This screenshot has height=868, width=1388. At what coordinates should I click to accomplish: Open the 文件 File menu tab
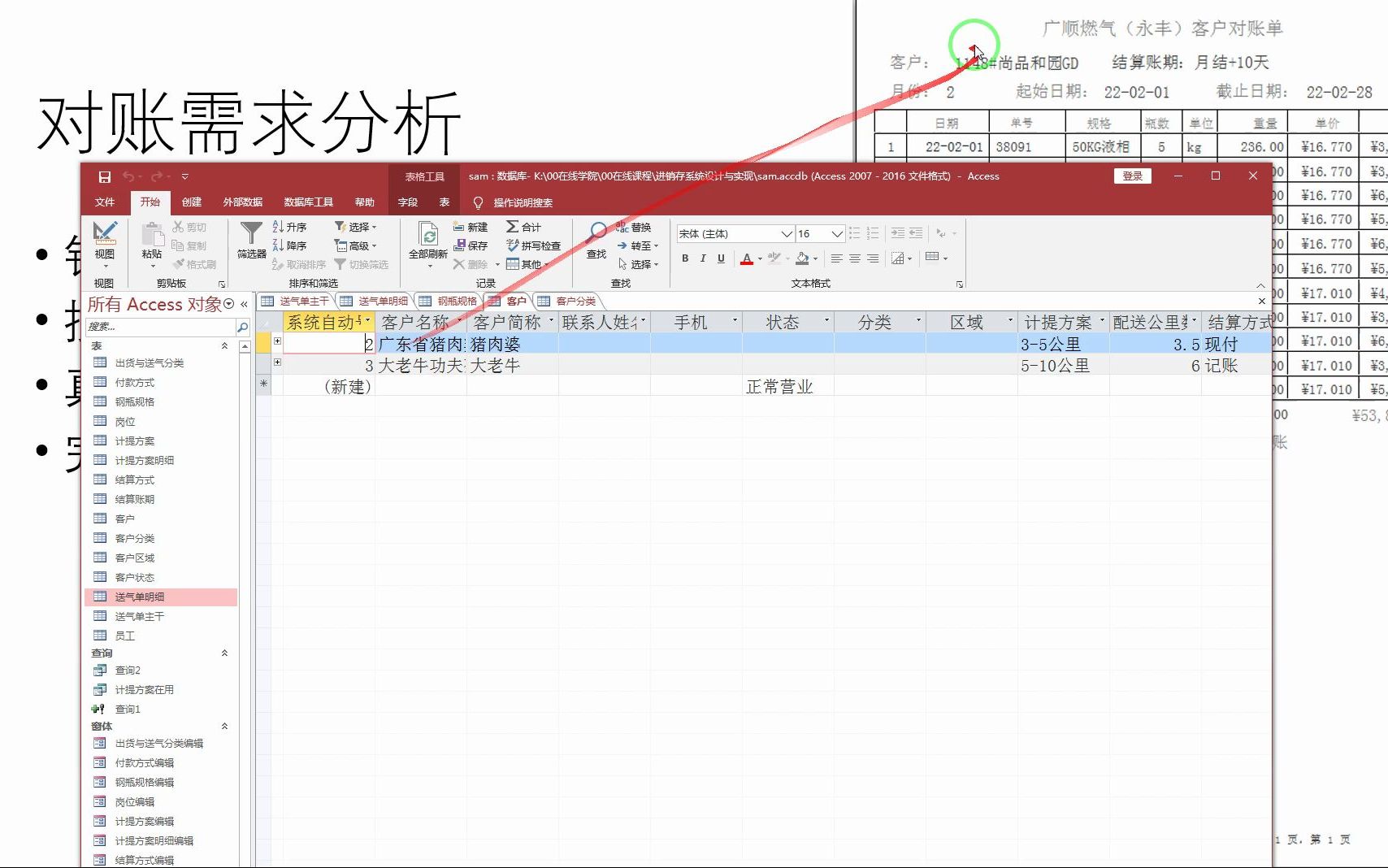[105, 202]
